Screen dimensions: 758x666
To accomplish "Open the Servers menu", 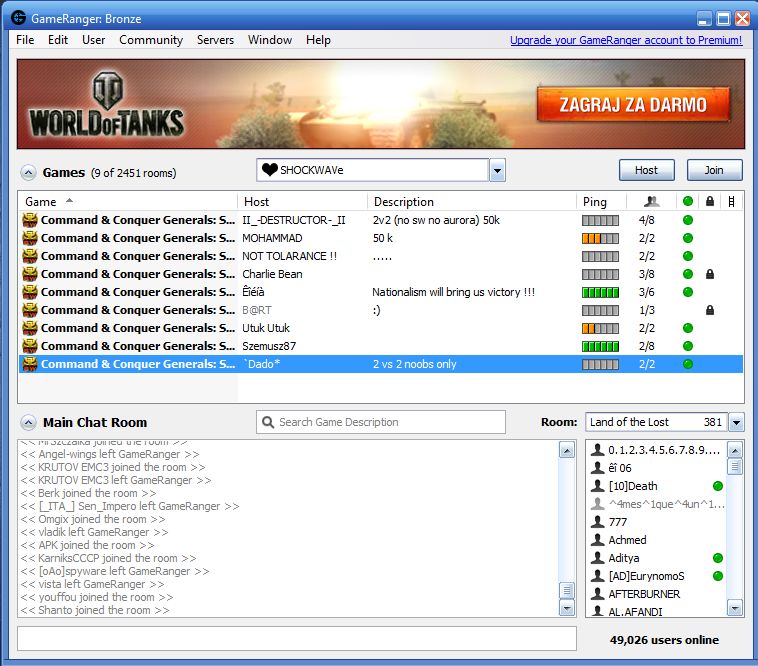I will pyautogui.click(x=215, y=40).
